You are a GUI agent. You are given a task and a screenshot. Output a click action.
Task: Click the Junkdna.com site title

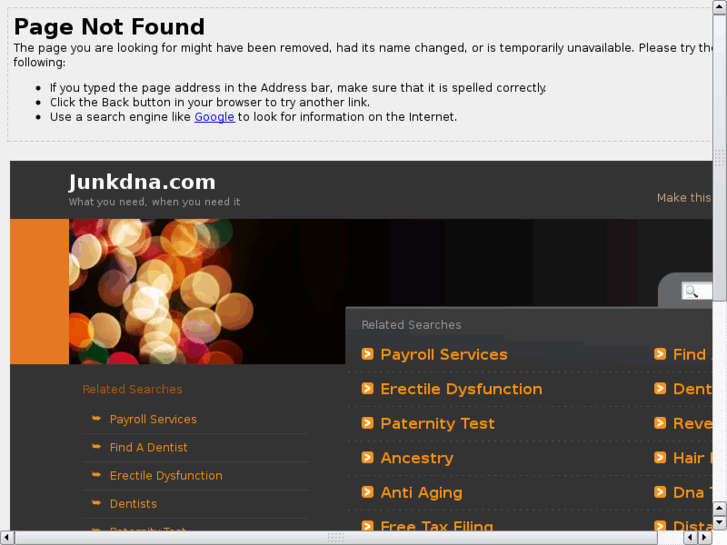[142, 182]
